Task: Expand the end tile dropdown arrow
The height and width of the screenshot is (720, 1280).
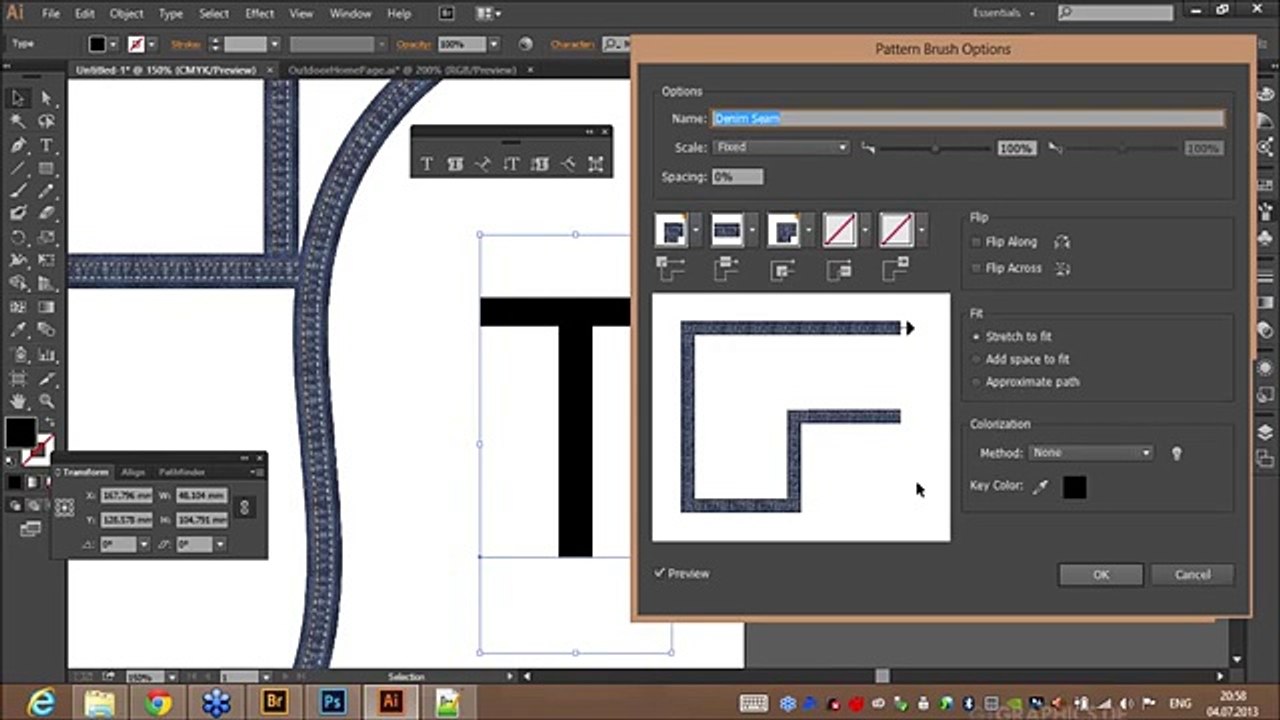Action: 920,230
